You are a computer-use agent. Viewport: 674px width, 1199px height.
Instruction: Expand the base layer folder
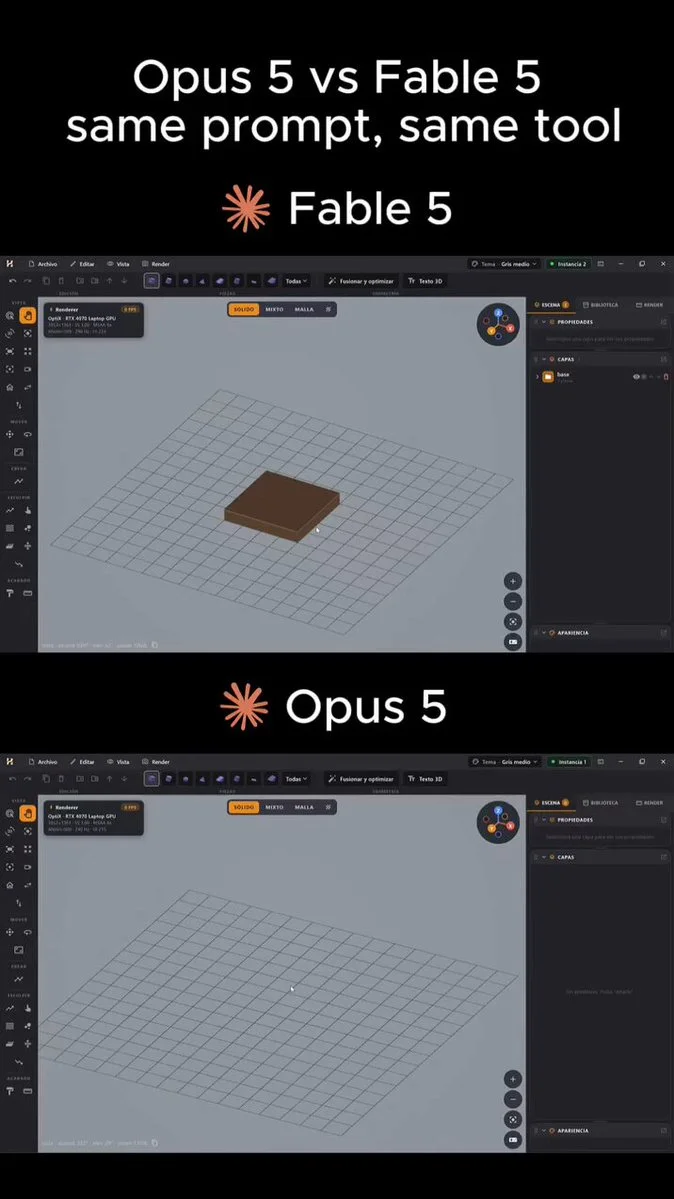tap(537, 377)
